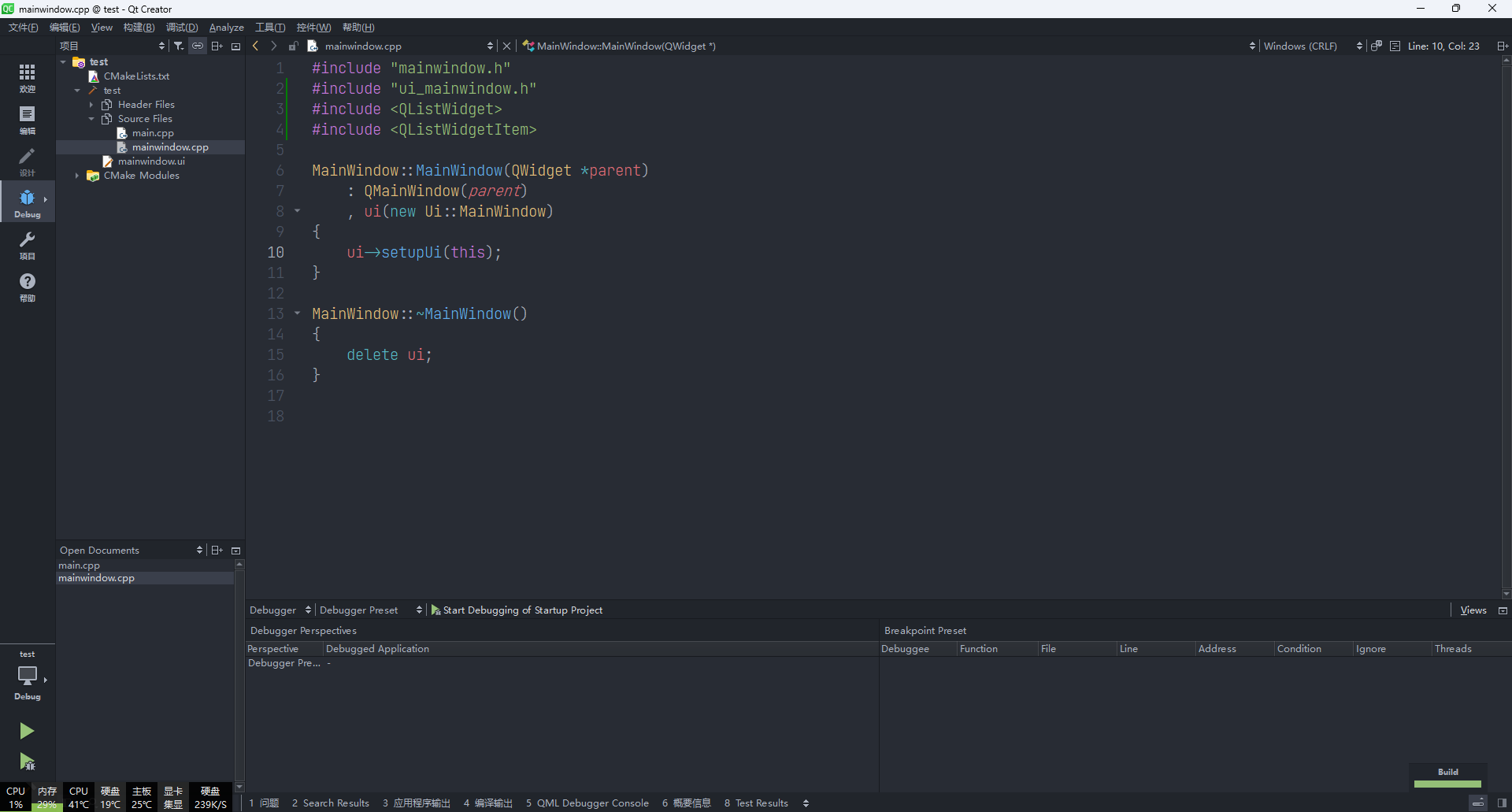Open the 5 QML Debugger Console pane
Image resolution: width=1512 pixels, height=812 pixels.
pos(587,803)
